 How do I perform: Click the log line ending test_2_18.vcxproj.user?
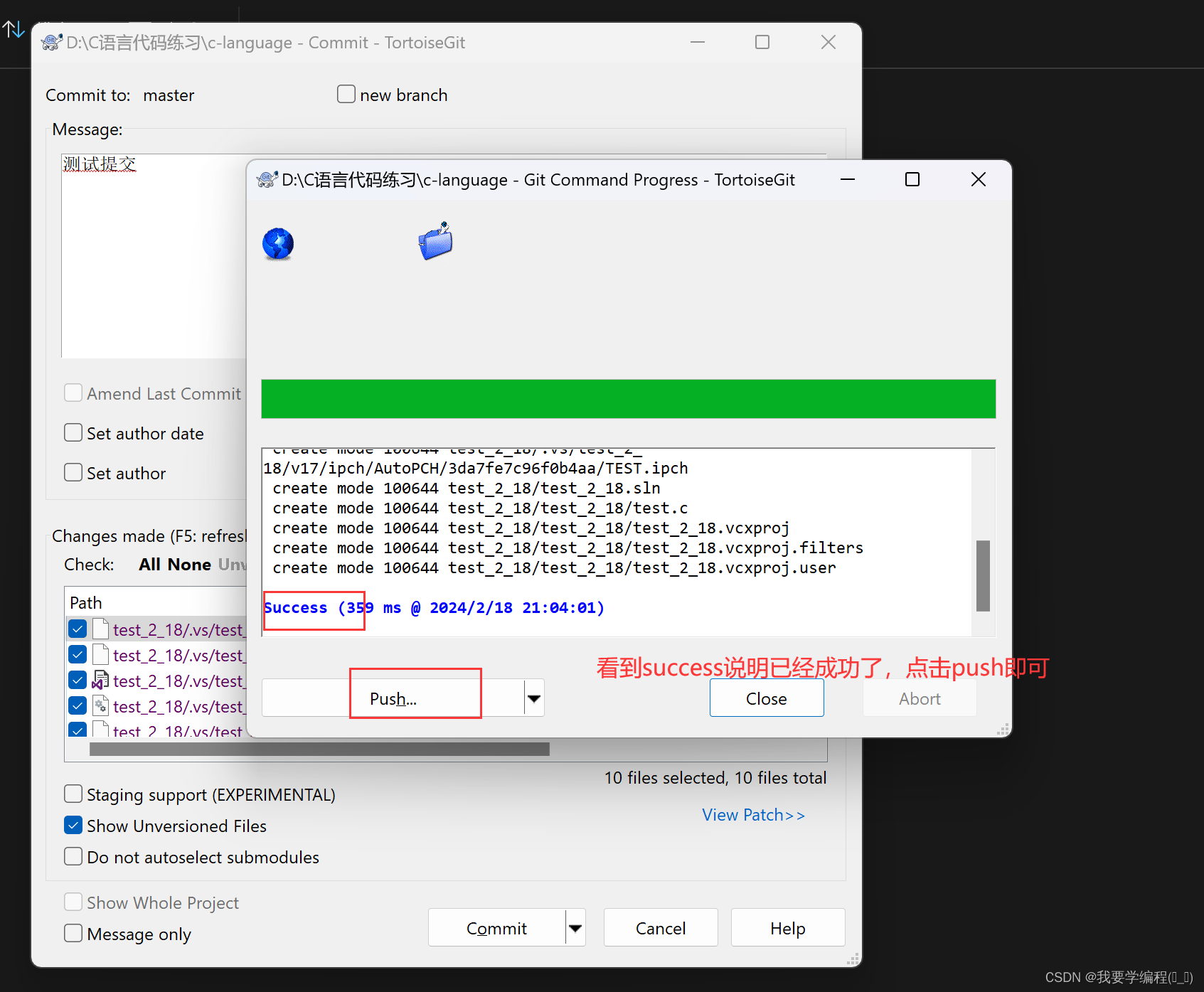pyautogui.click(x=554, y=568)
